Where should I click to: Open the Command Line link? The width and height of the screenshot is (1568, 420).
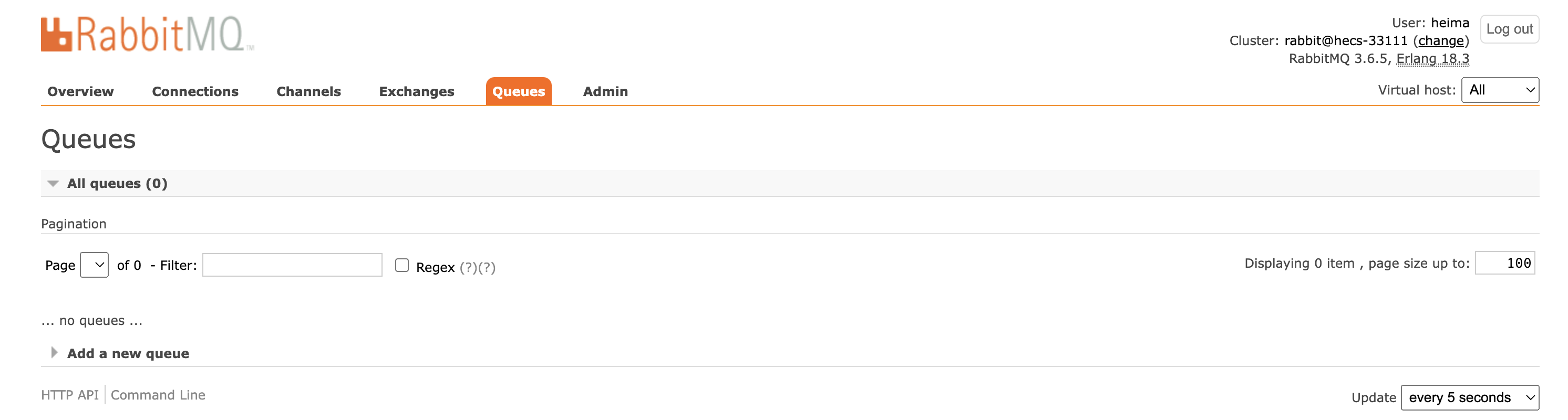158,395
